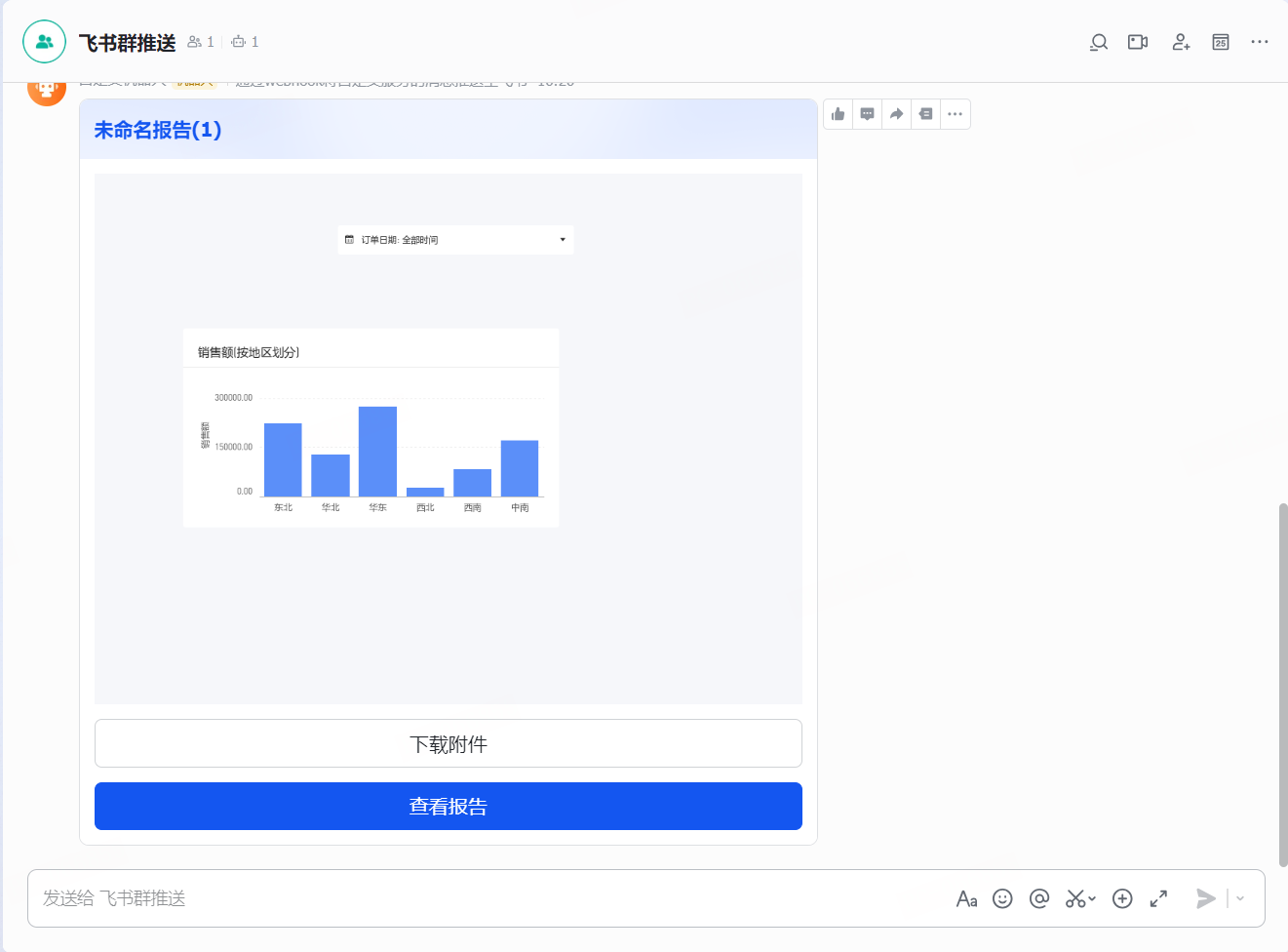Start a video meeting from the header
The width and height of the screenshot is (1288, 952).
pyautogui.click(x=1138, y=42)
